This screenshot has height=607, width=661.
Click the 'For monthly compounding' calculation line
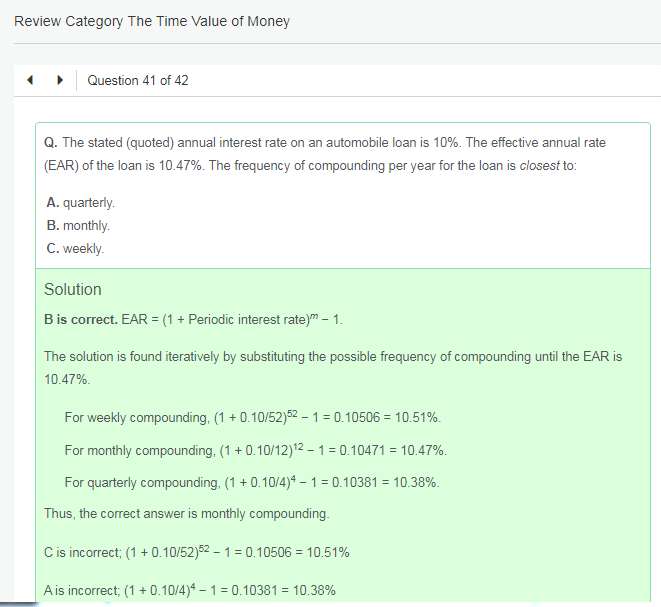[x=255, y=450]
